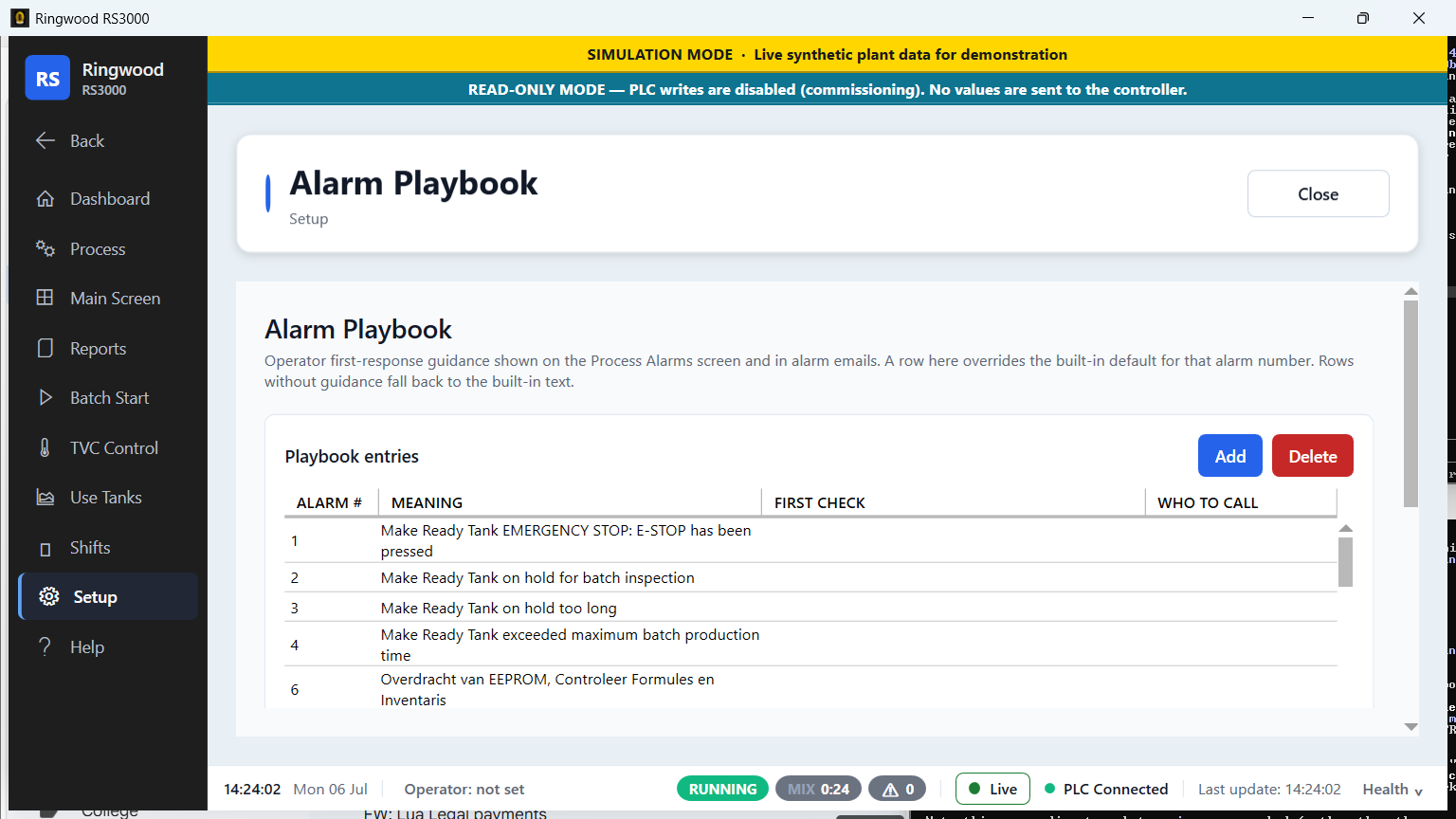Click the Live status button
Screen dimensions: 1456x819
tap(992, 789)
